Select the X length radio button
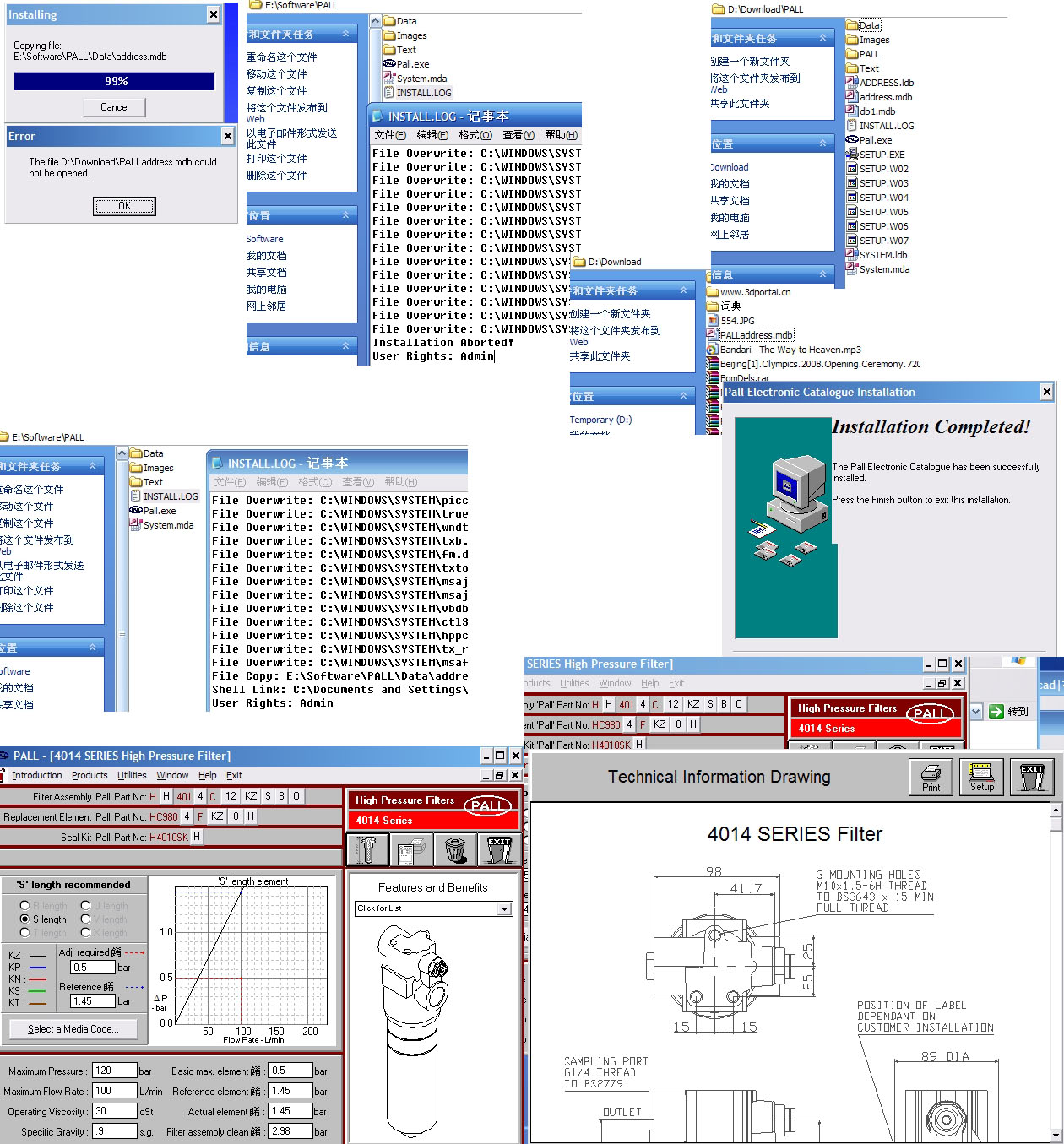1064x1144 pixels. pyautogui.click(x=85, y=932)
